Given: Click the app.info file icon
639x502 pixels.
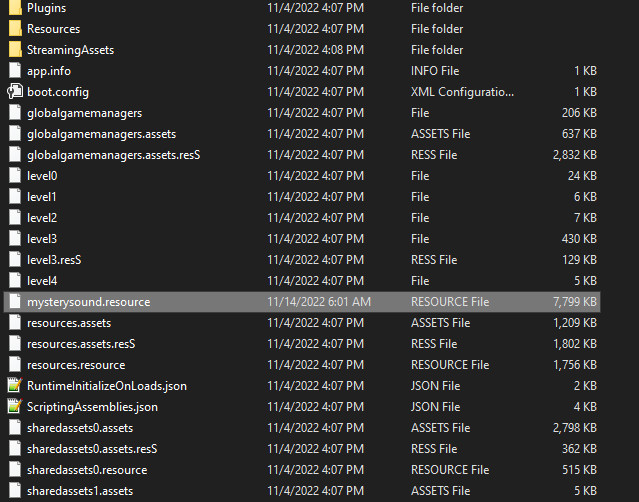Looking at the screenshot, I should pos(14,71).
